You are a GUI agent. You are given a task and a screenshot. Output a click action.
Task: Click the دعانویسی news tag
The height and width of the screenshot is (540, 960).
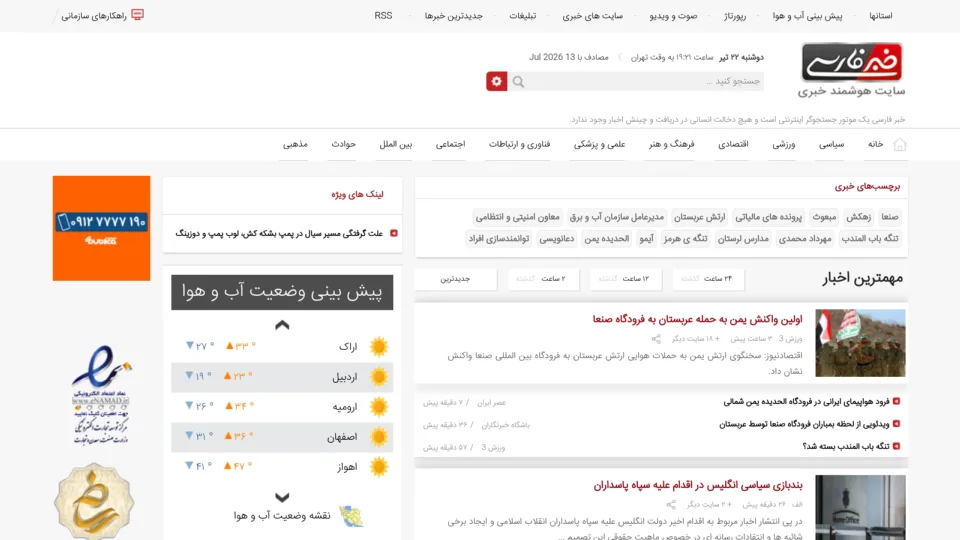(557, 239)
